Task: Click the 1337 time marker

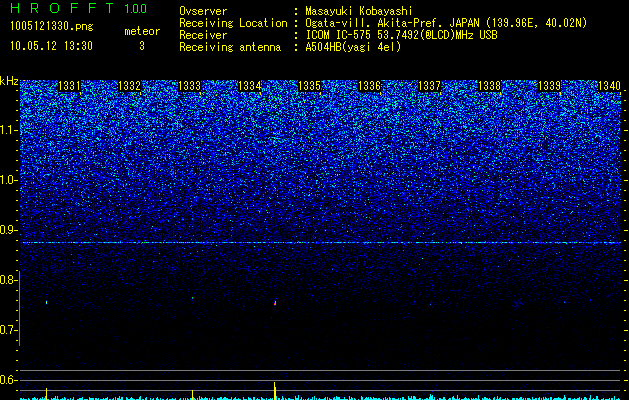Action: (x=430, y=86)
